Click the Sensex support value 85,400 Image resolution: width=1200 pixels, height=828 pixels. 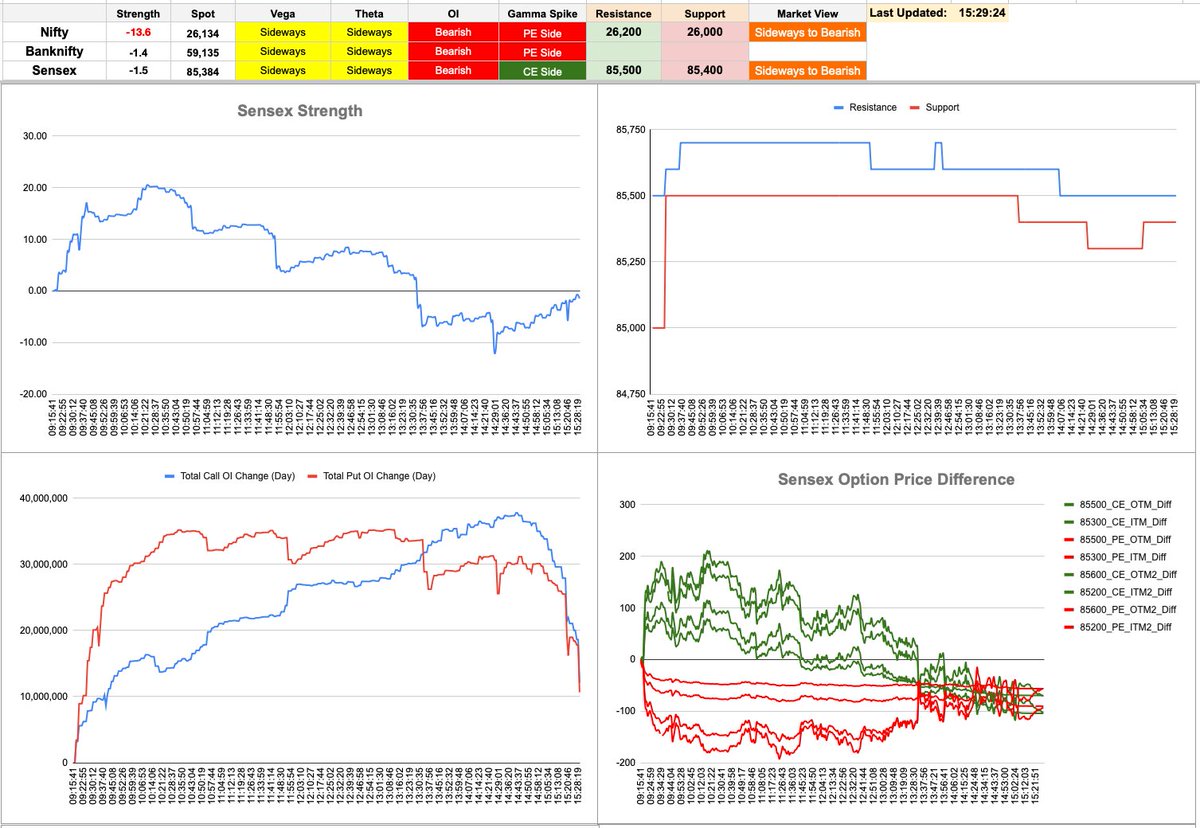coord(705,70)
